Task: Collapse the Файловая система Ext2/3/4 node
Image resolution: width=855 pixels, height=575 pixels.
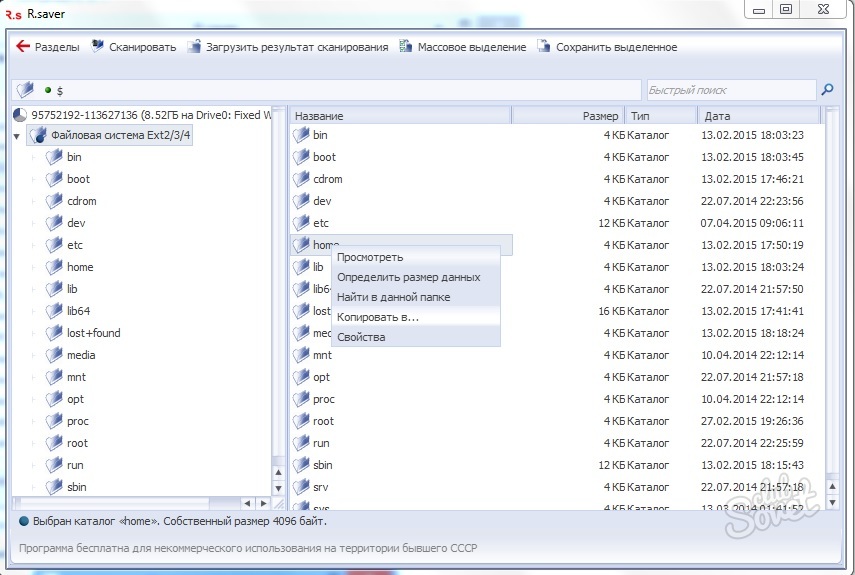Action: [17, 136]
